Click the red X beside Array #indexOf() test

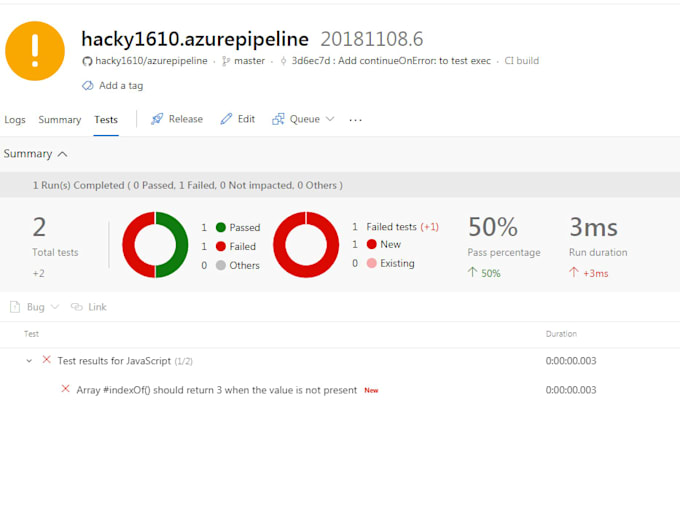65,389
